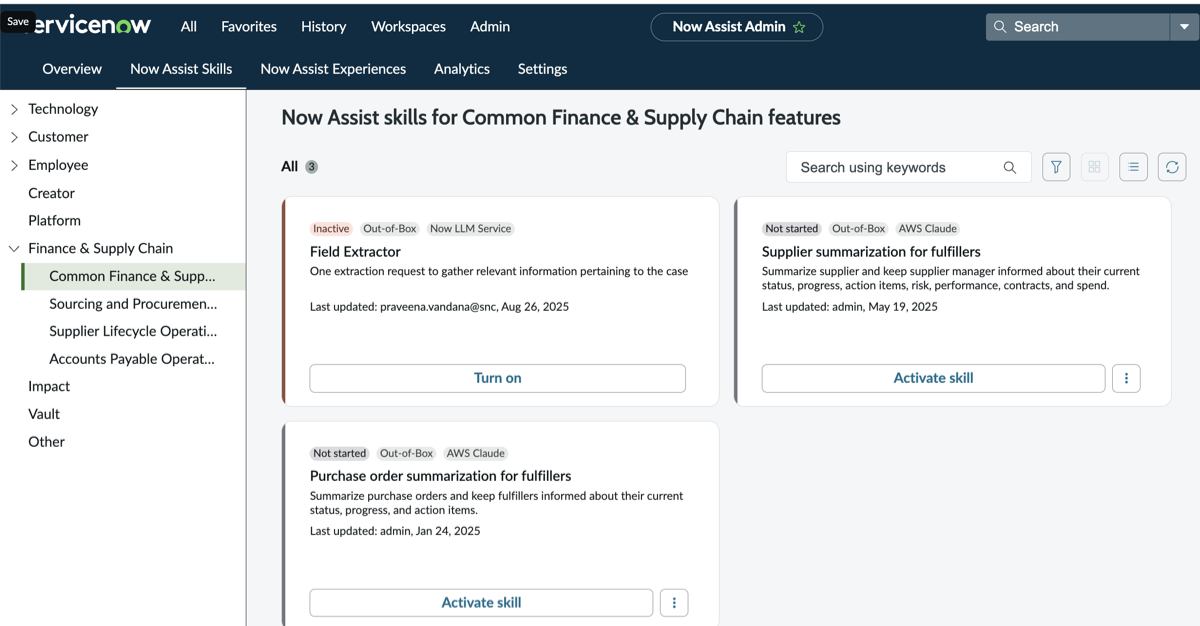Click the All count badge showing 3
The width and height of the screenshot is (1200, 626).
click(311, 167)
